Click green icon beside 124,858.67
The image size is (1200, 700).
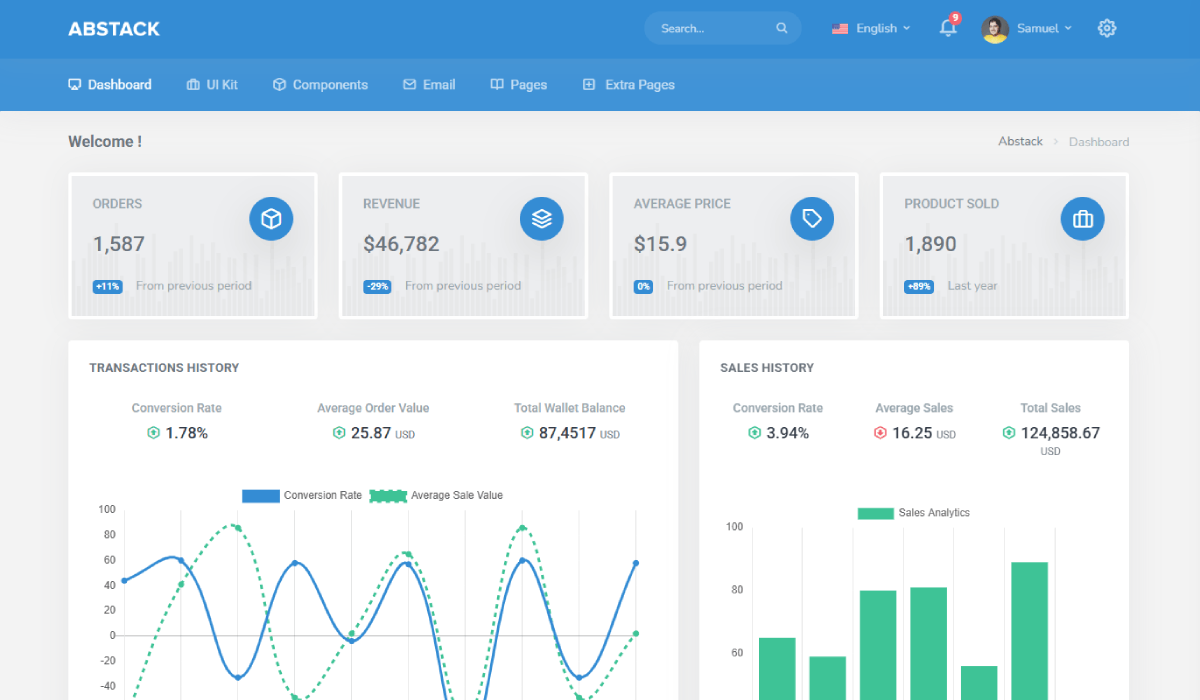pyautogui.click(x=1009, y=433)
